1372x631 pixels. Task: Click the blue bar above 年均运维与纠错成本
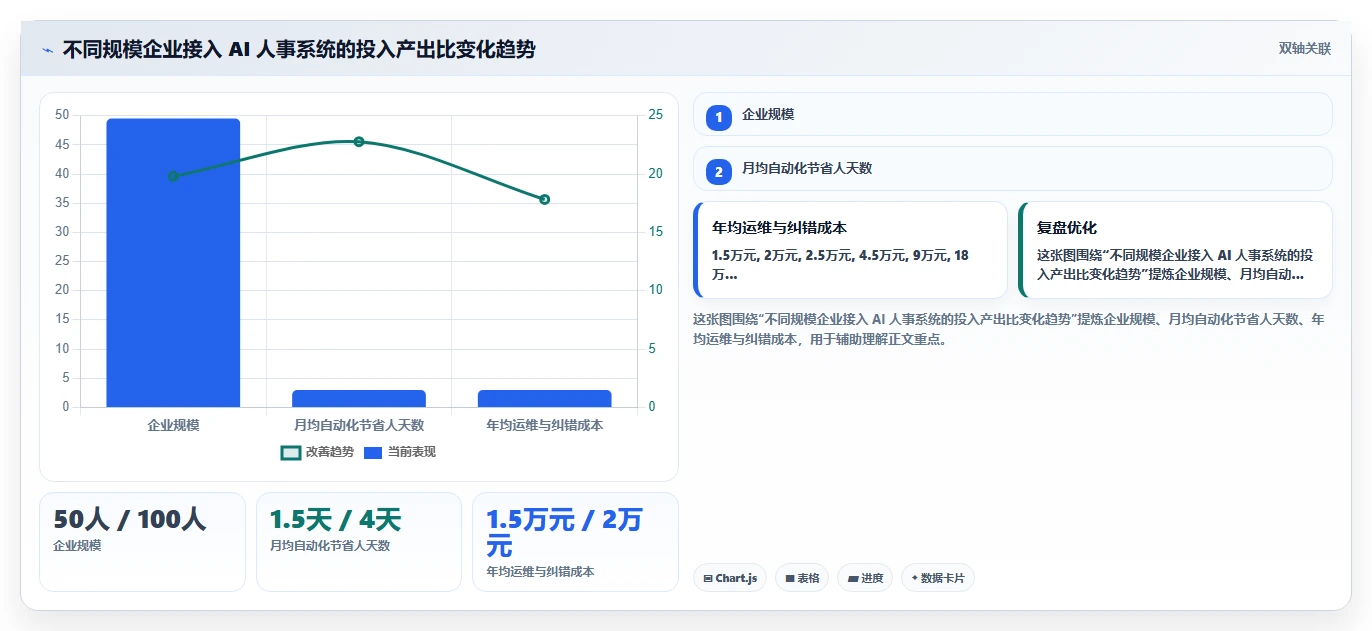tap(544, 398)
